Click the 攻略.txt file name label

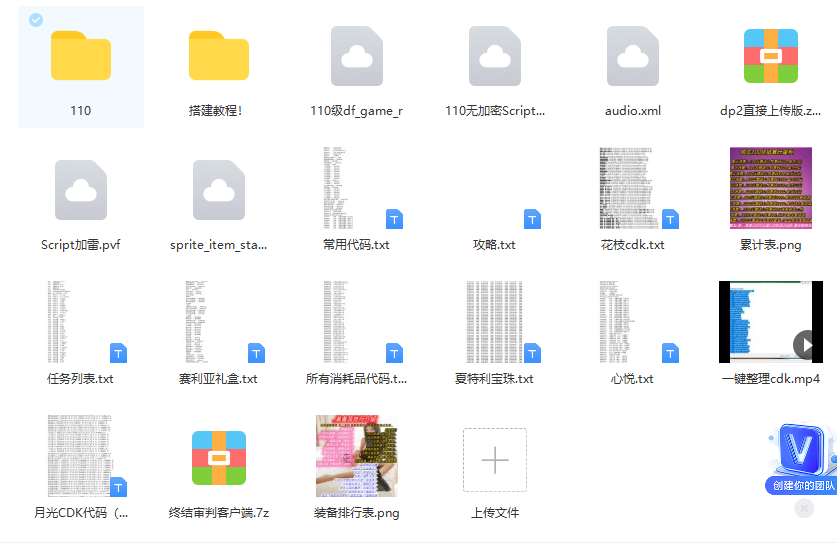pyautogui.click(x=495, y=245)
